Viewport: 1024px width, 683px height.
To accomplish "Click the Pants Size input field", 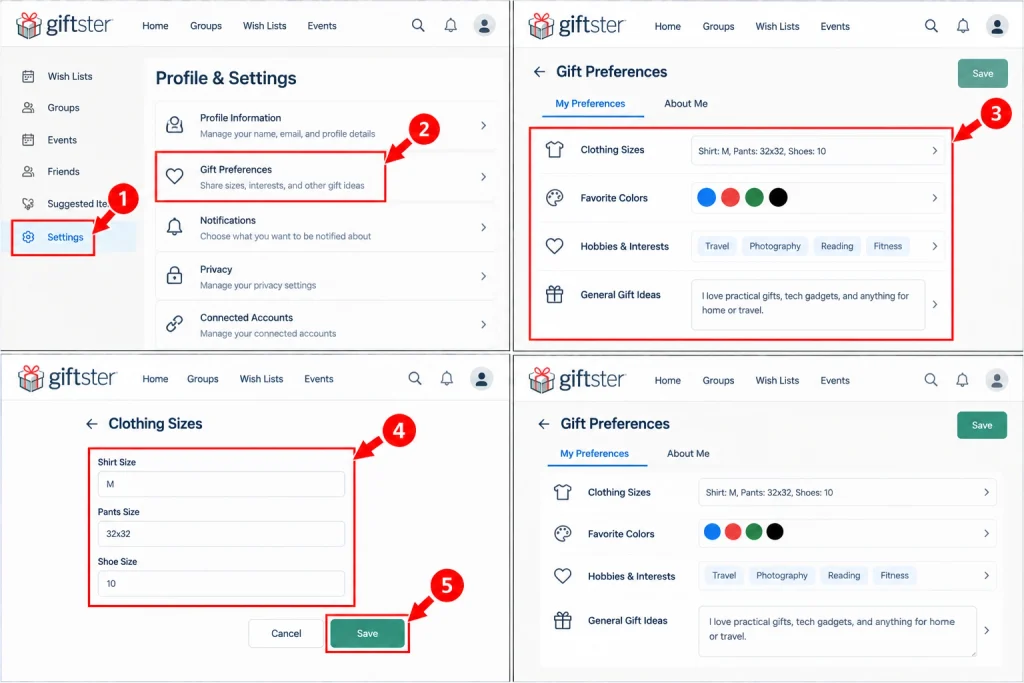I will click(221, 533).
